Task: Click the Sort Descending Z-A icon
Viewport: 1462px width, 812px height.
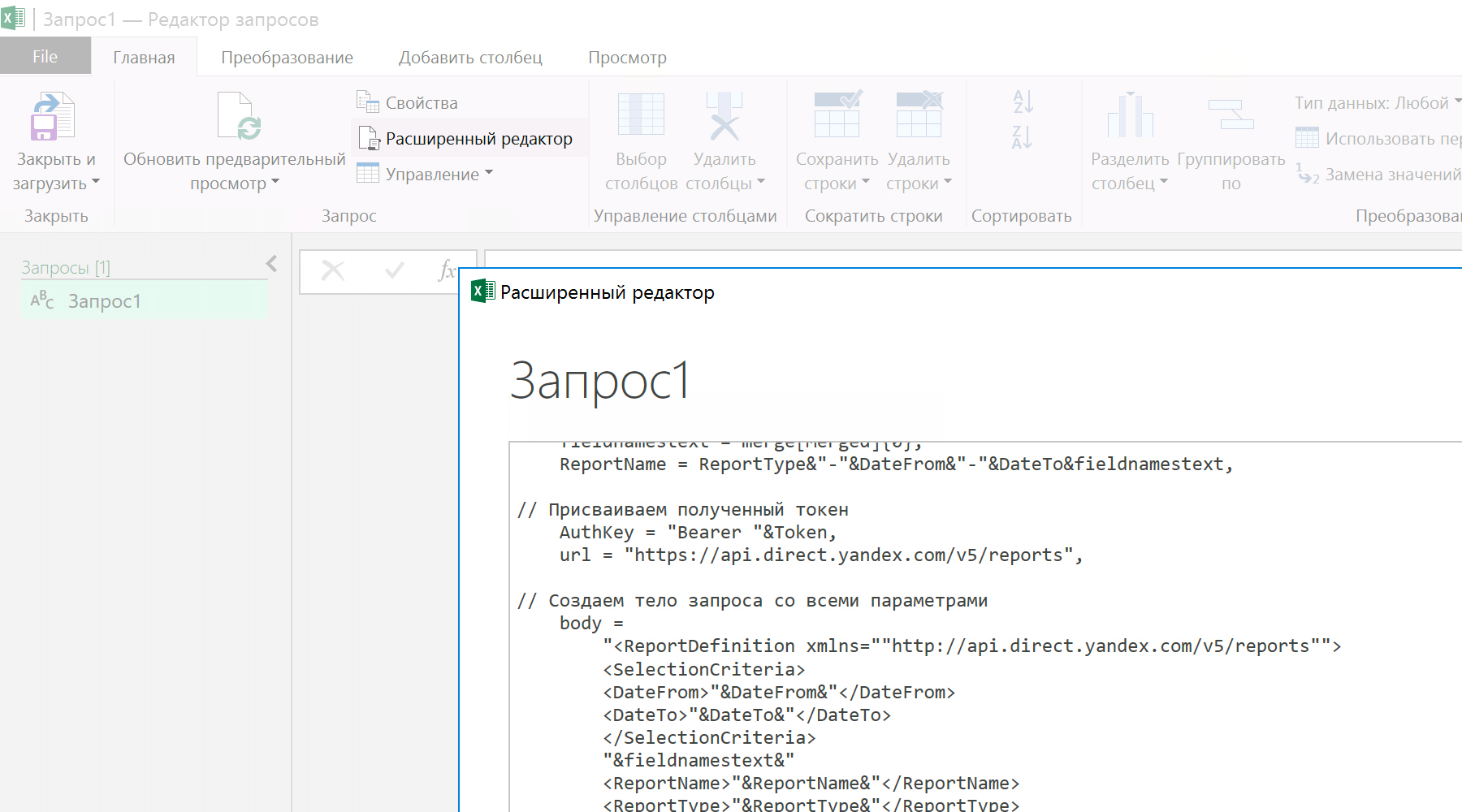Action: pyautogui.click(x=1023, y=137)
